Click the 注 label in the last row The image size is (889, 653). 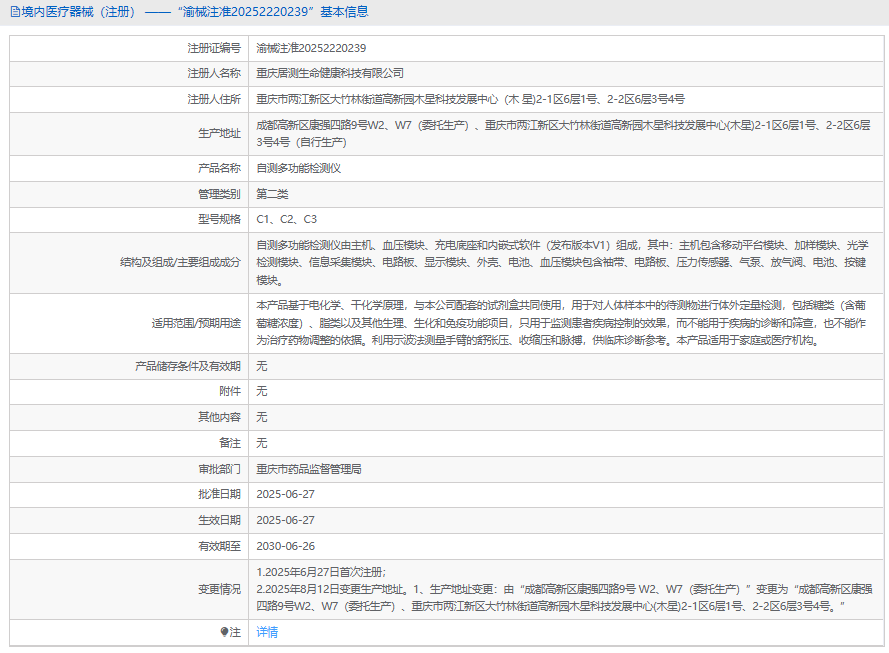(235, 632)
